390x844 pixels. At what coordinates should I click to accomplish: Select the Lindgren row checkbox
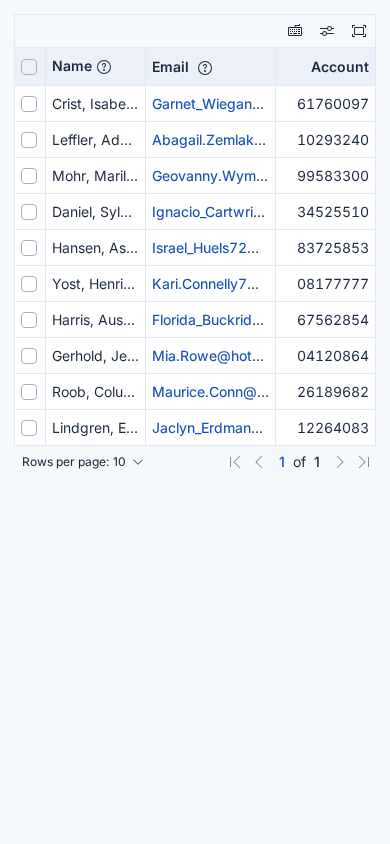(x=29, y=428)
